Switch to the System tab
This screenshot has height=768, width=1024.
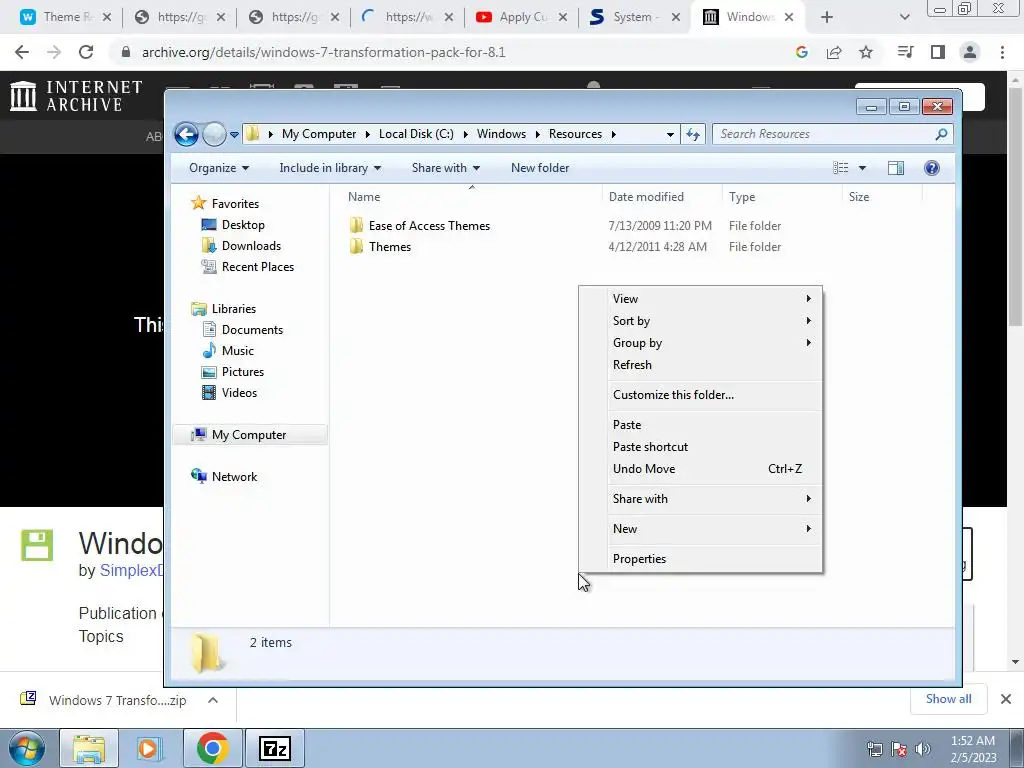[634, 17]
